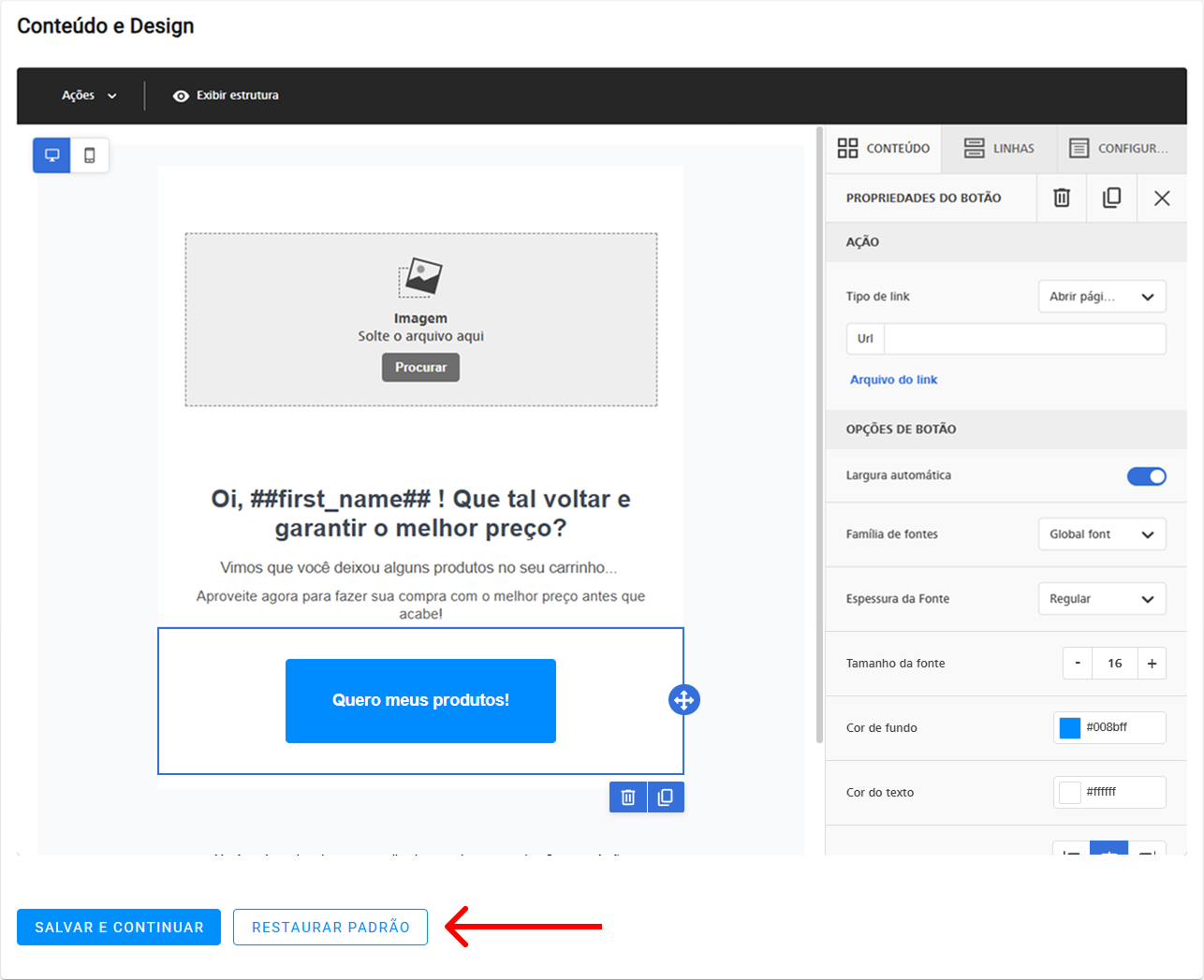The image size is (1204, 980).
Task: Toggle Exibir estrutura visibility
Action: [x=226, y=95]
